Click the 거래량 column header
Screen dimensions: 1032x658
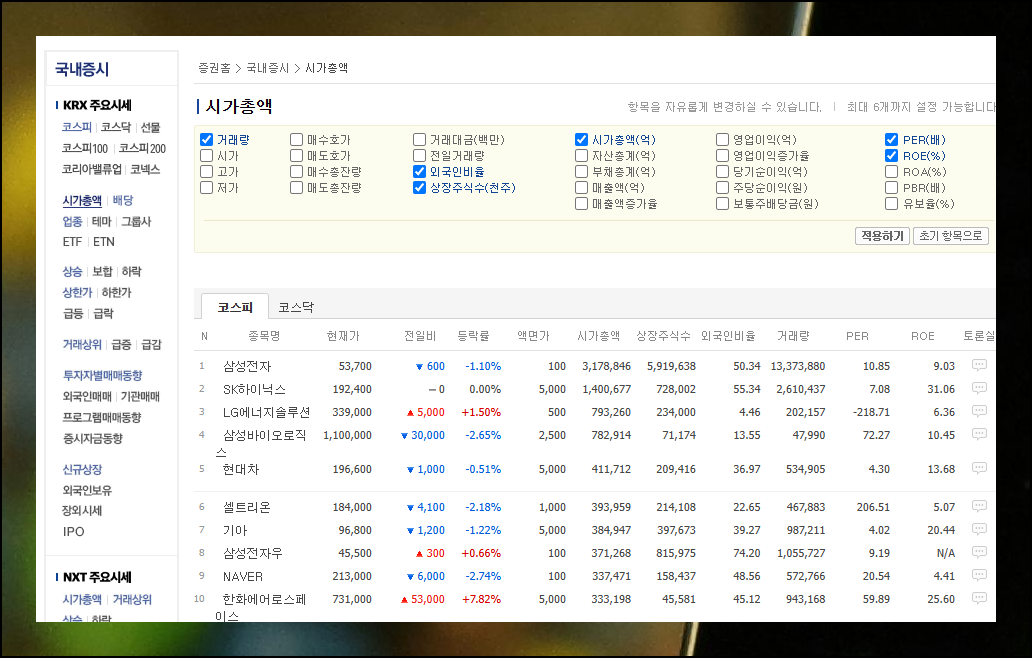coord(793,336)
